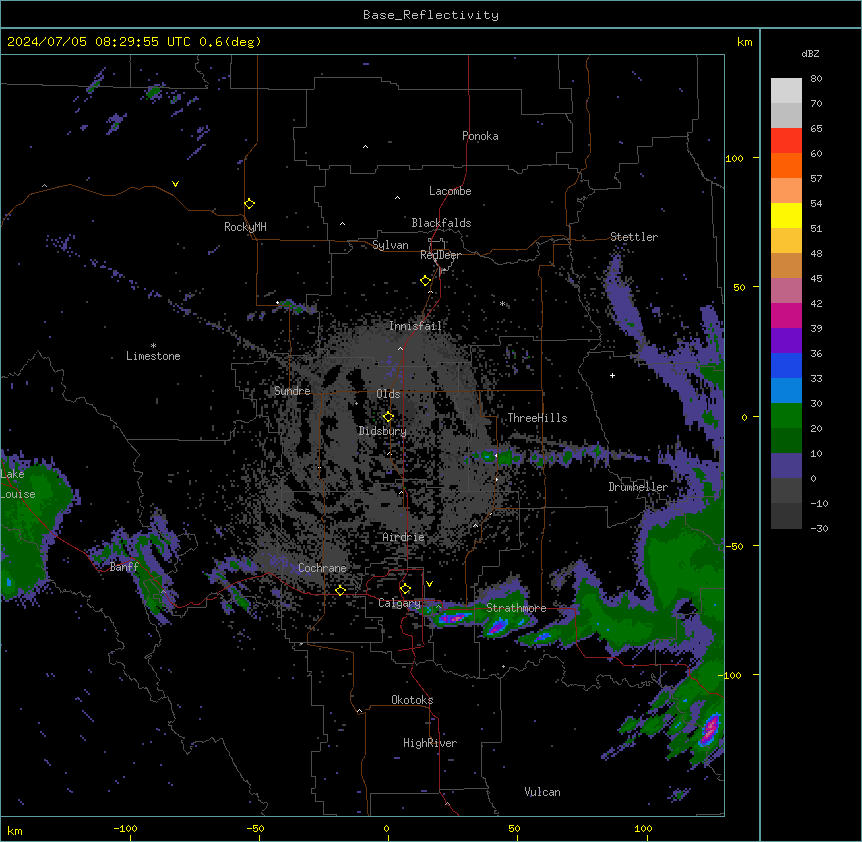Click yellow station marker near Cochrane
The image size is (862, 842).
(x=340, y=590)
